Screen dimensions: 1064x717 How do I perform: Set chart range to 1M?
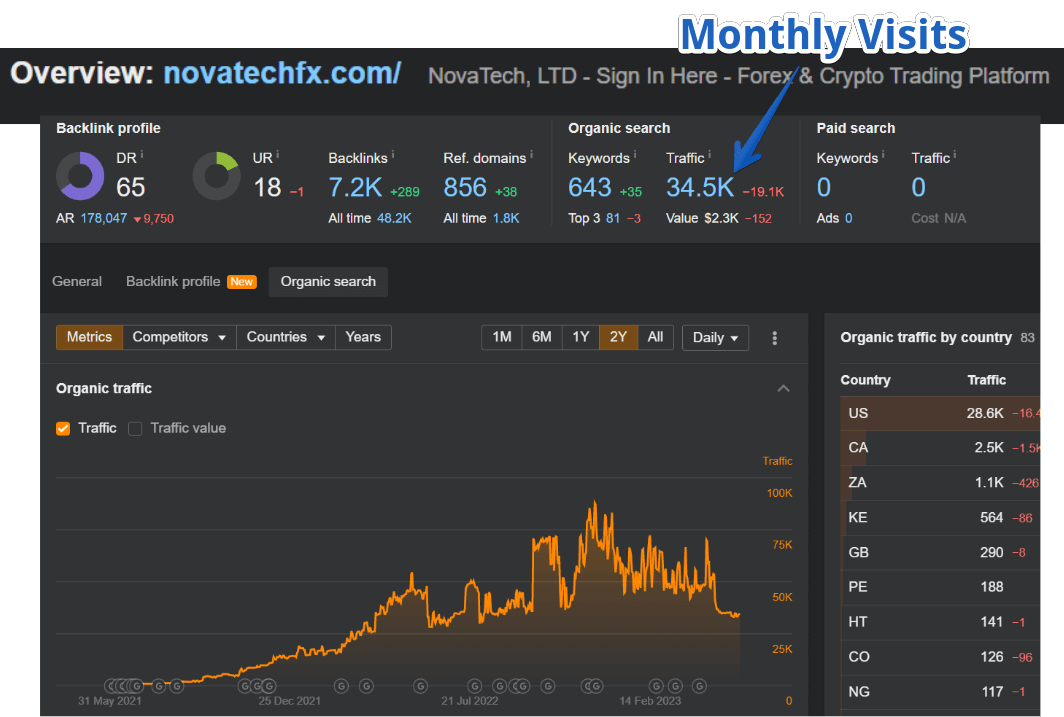pos(501,337)
